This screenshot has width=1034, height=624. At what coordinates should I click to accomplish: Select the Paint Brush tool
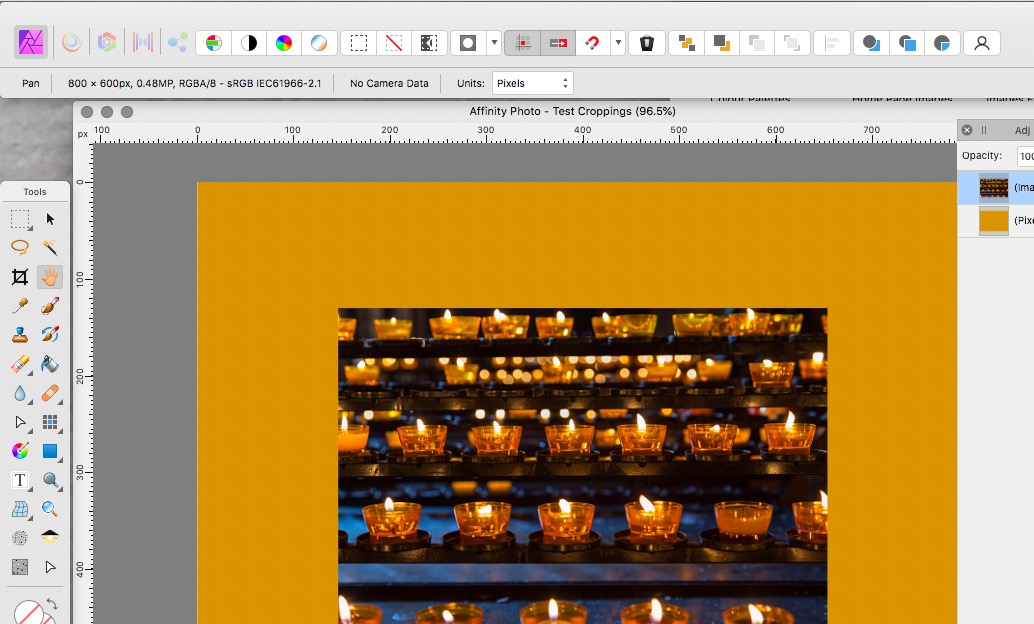[51, 306]
